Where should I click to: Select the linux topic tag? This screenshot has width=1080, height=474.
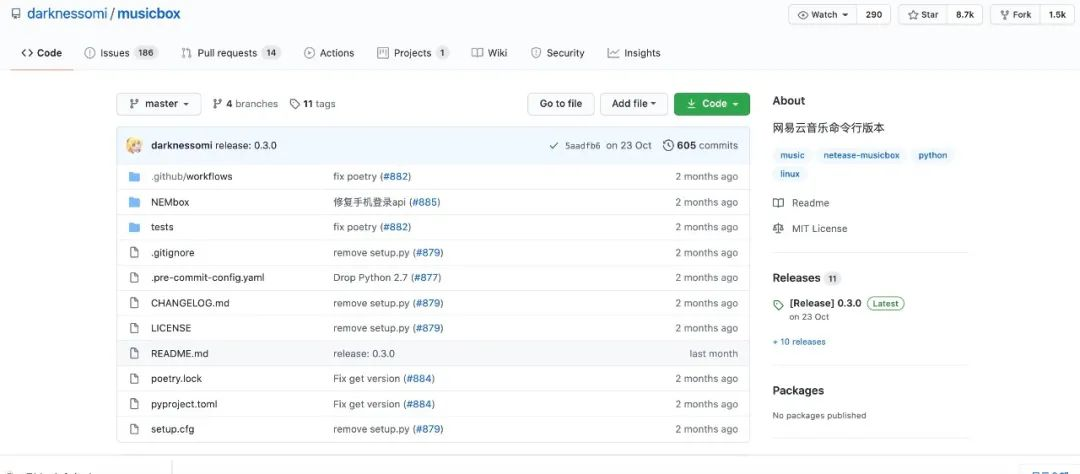pyautogui.click(x=790, y=174)
